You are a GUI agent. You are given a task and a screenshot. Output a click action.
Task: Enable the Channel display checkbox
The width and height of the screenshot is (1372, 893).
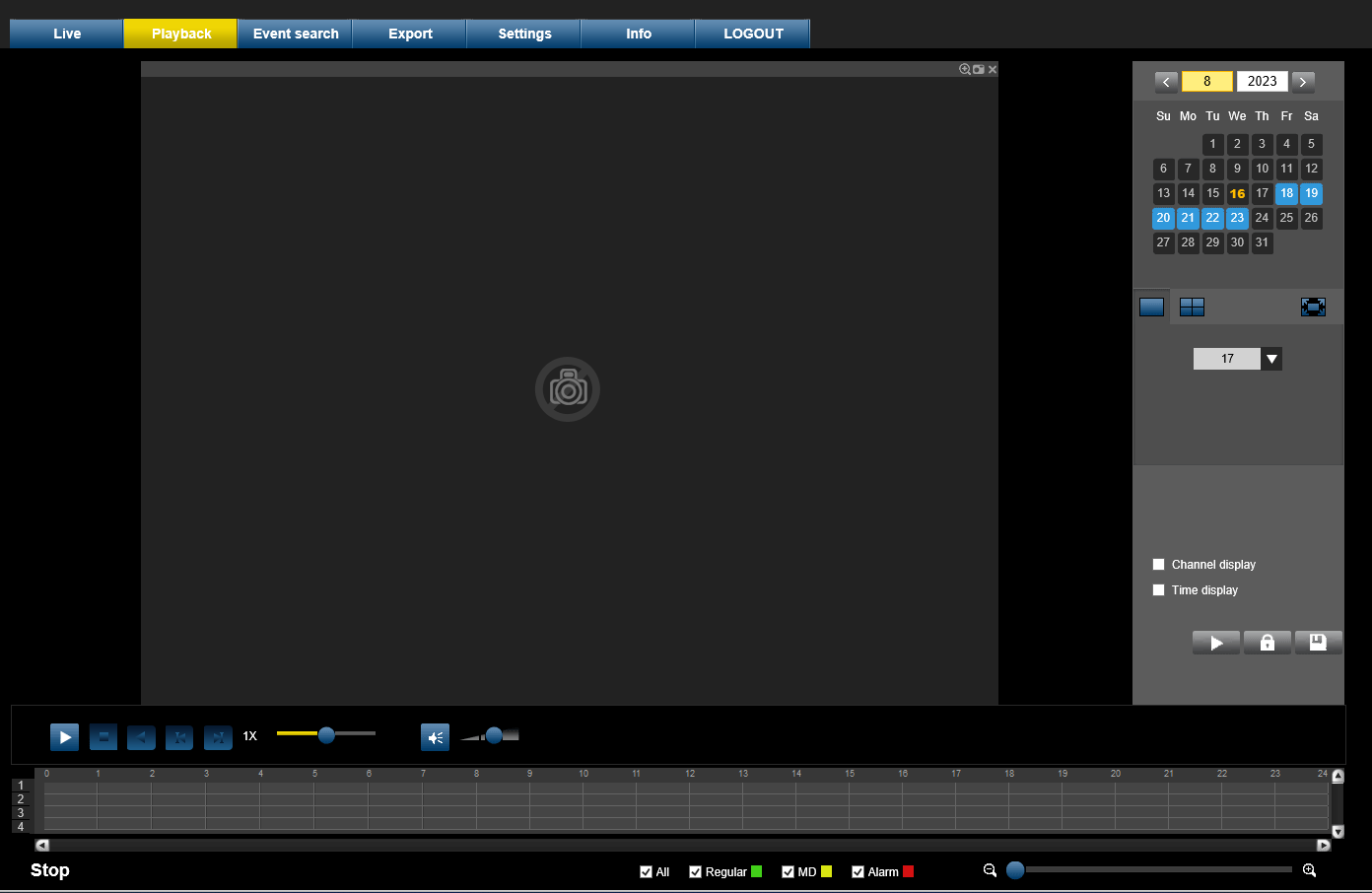[x=1159, y=565]
